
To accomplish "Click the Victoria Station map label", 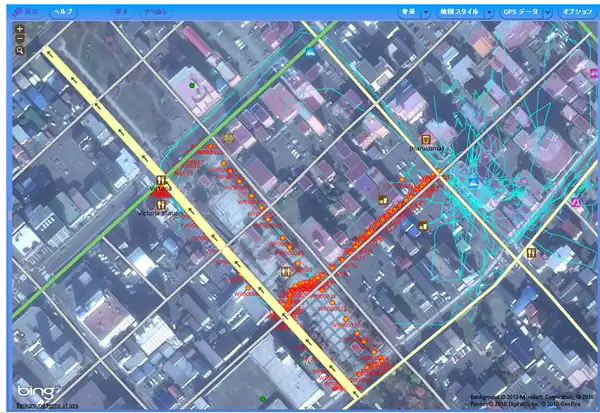I will pos(160,212).
